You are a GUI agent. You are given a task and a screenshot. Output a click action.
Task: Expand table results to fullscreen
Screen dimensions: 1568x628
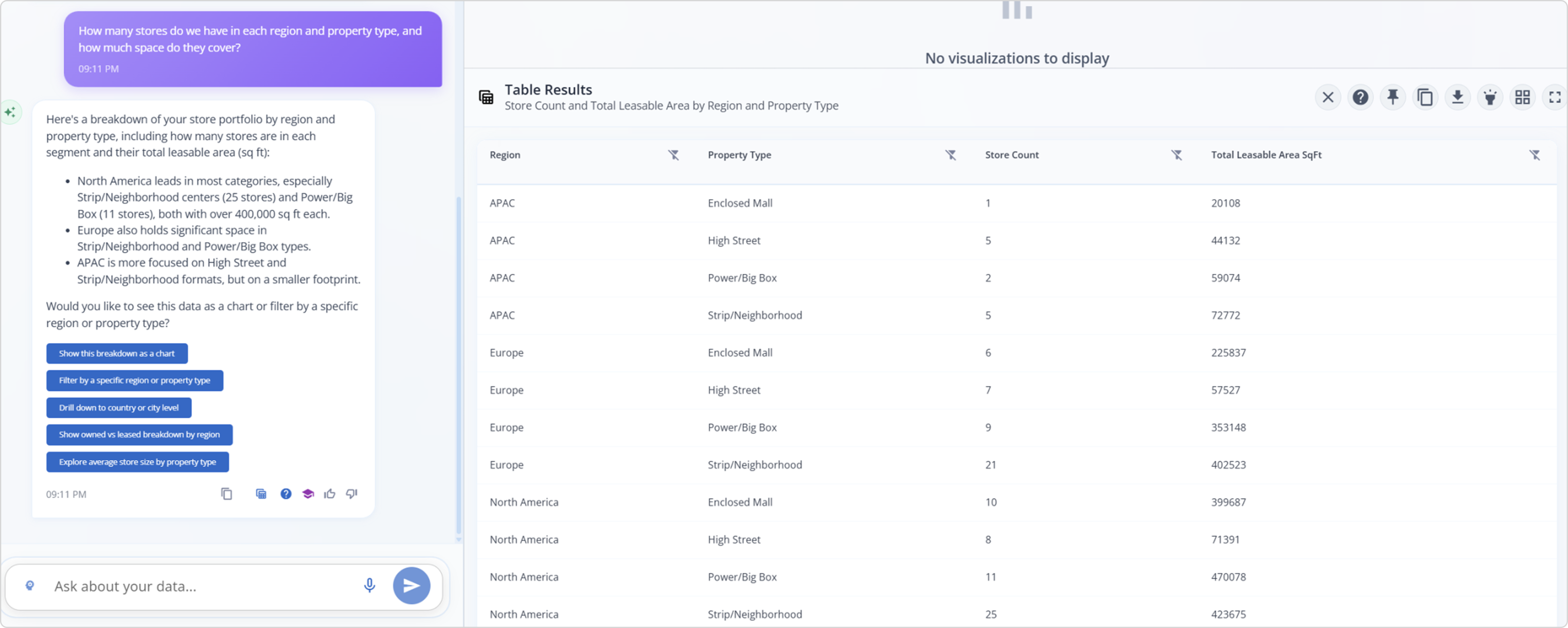(1555, 97)
